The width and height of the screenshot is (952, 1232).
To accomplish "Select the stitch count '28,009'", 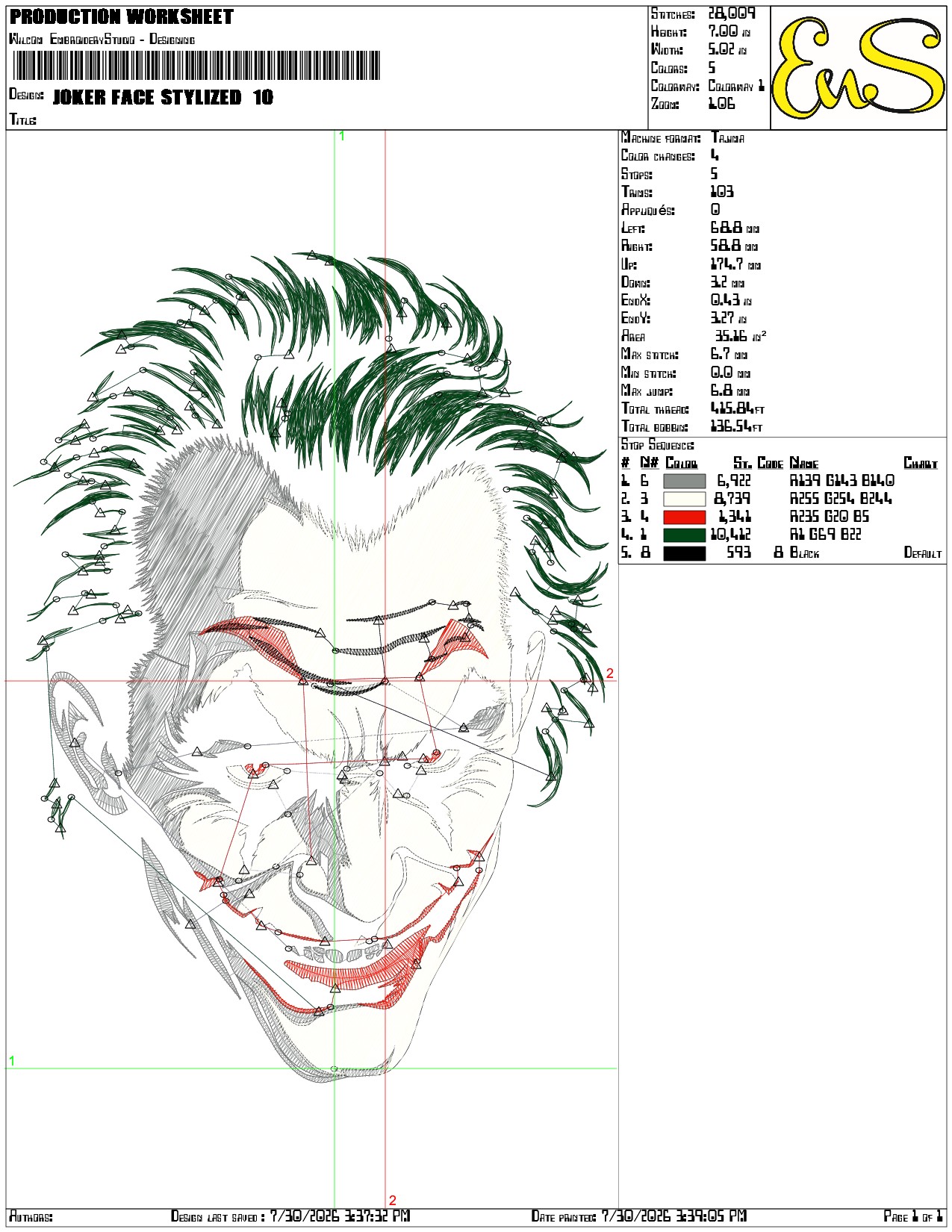I will (x=732, y=13).
